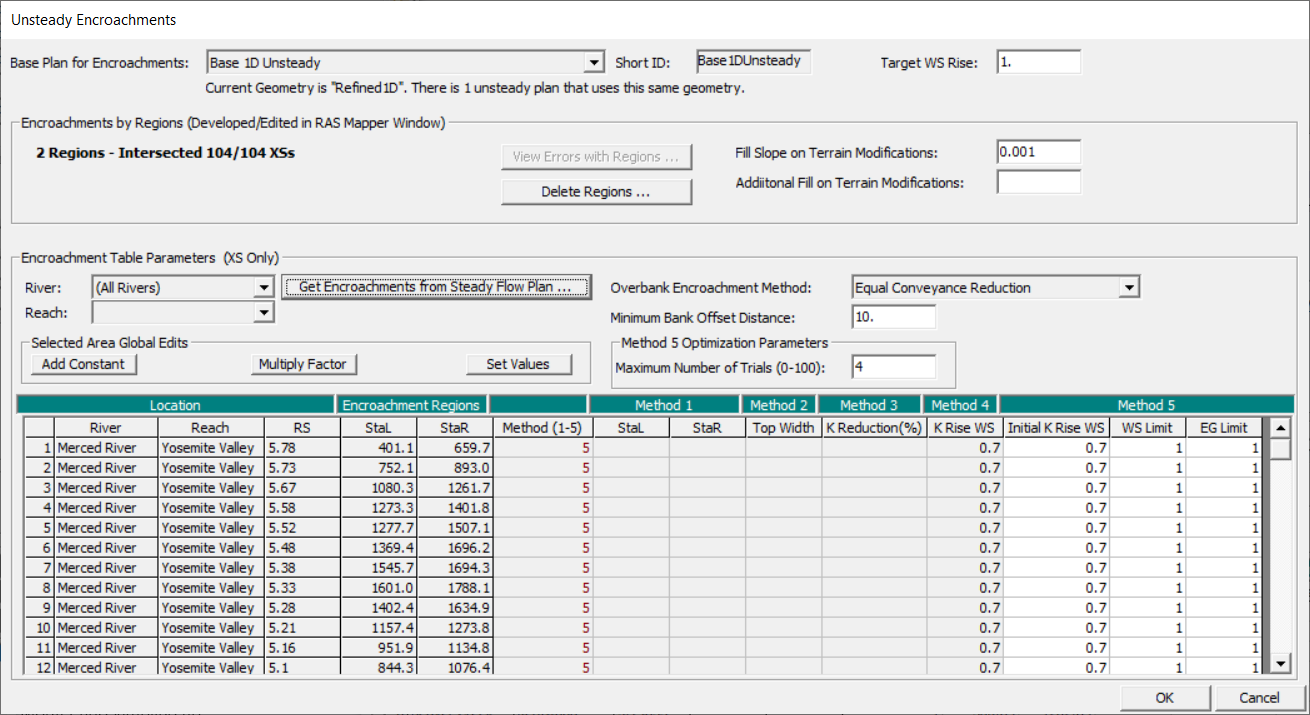
Task: Open the Base Plan for Encroachments dropdown
Action: point(594,63)
